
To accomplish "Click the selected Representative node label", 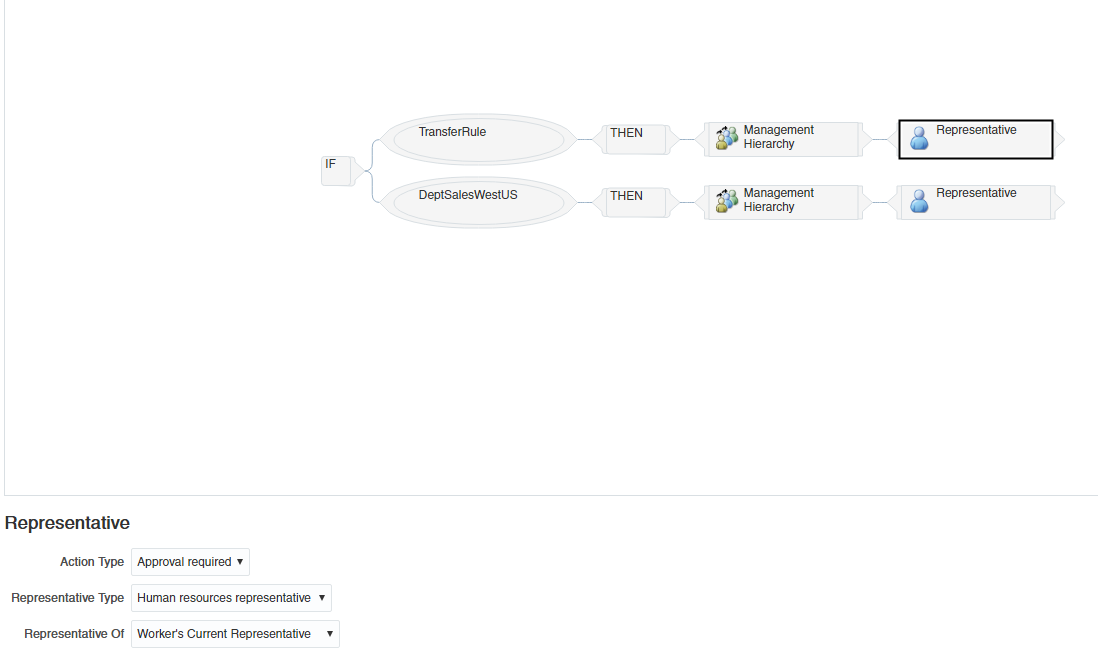I will 976,130.
